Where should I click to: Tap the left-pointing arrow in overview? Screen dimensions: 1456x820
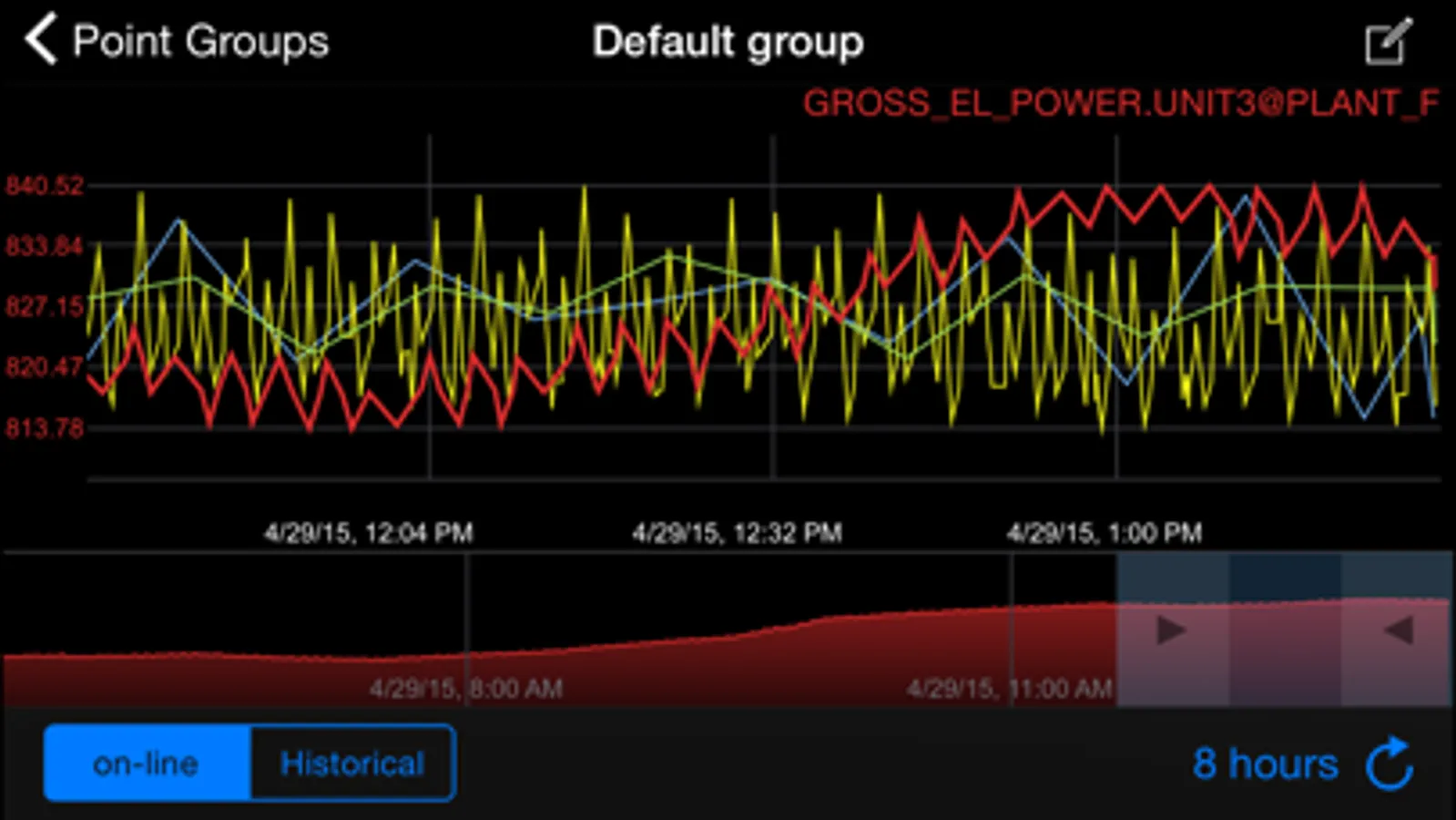pos(1399,630)
